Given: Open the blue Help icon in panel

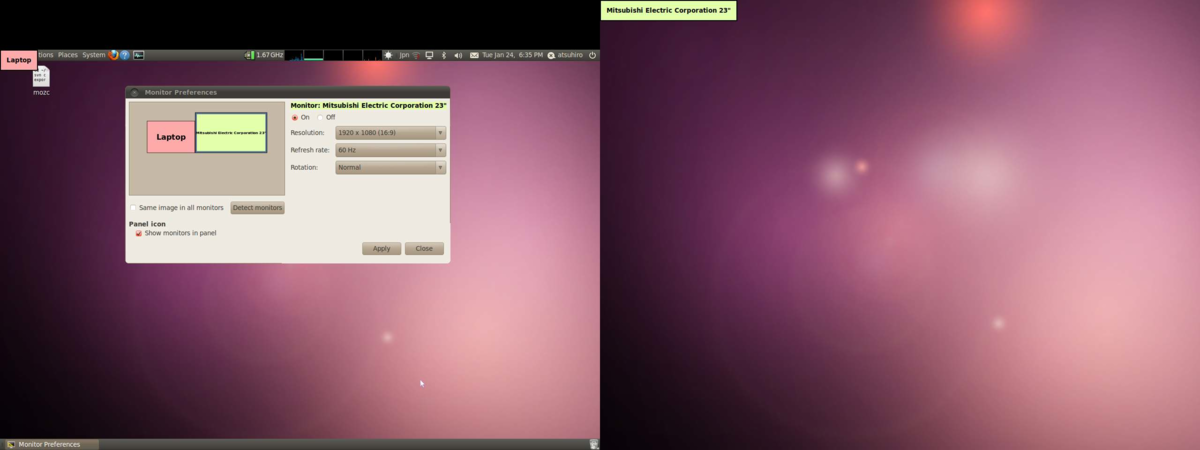Looking at the screenshot, I should click(125, 55).
